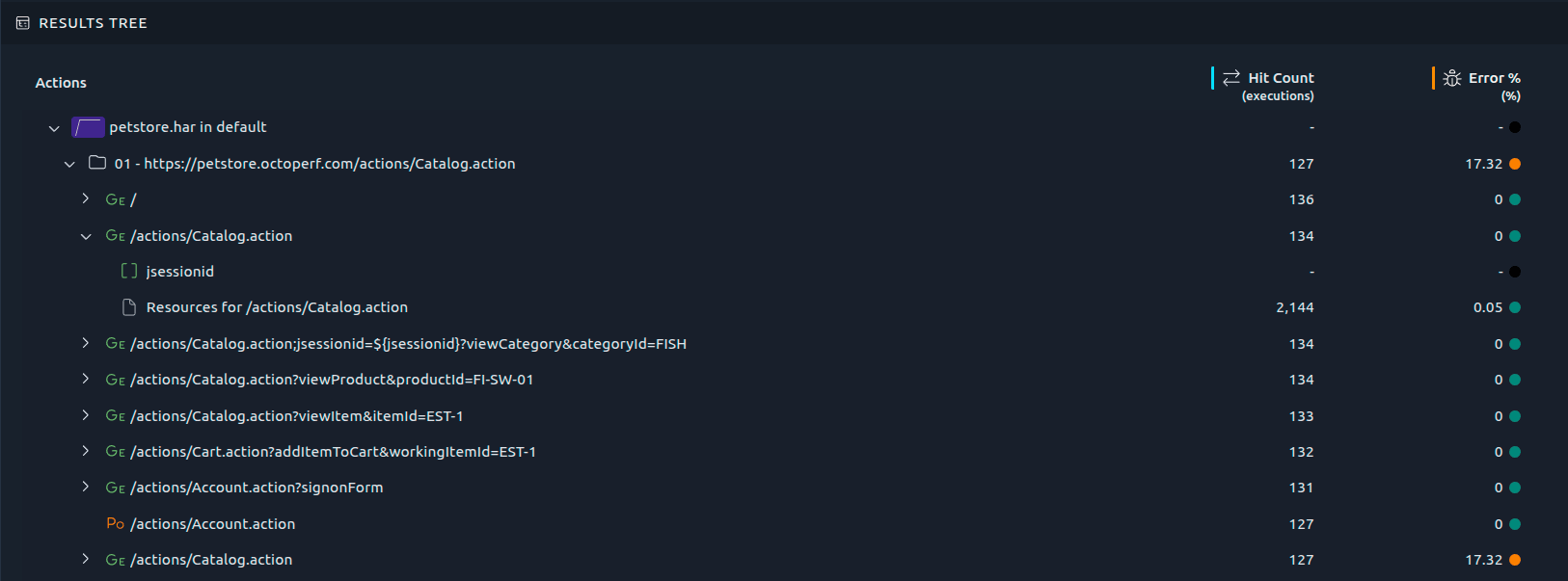Click GET icon of Account.action?signonForm row
The width and height of the screenshot is (1568, 581).
tap(116, 488)
